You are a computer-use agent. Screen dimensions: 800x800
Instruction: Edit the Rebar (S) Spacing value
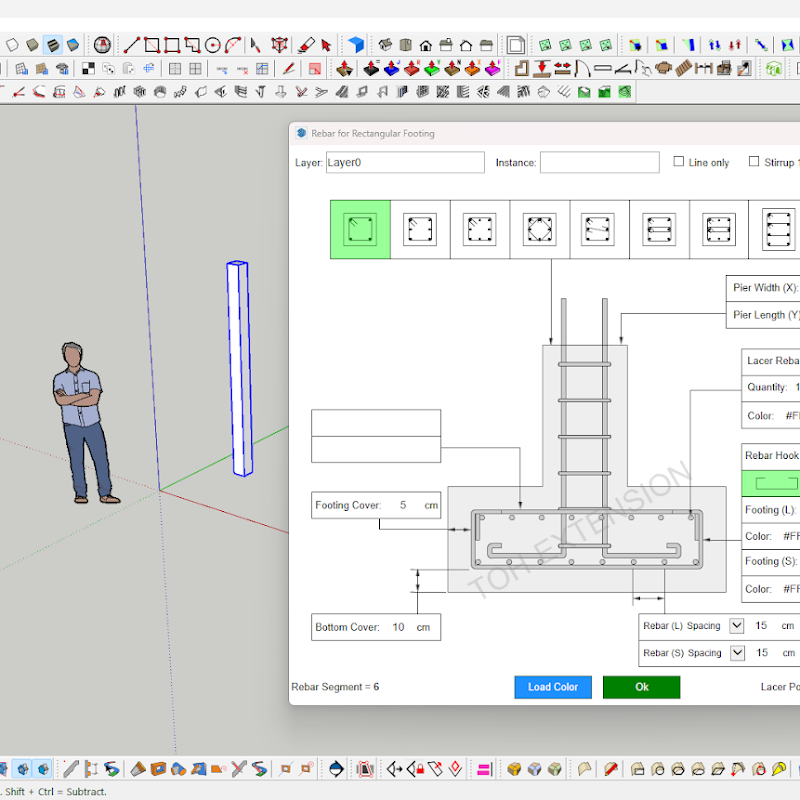(762, 653)
